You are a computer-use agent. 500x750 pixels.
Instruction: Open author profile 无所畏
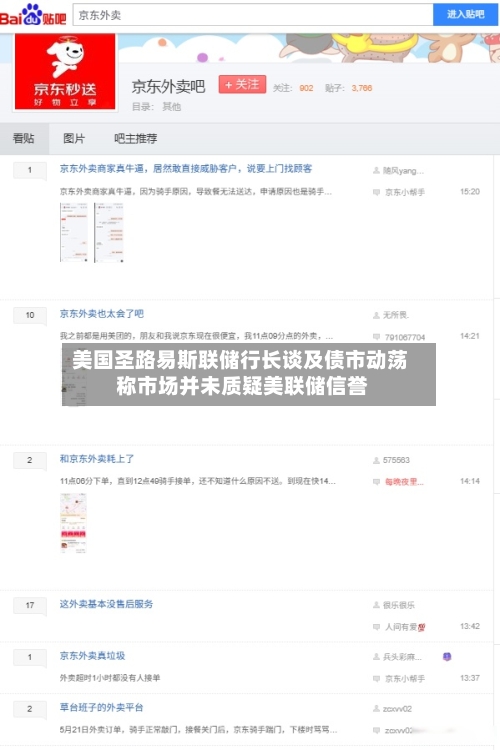pyautogui.click(x=396, y=315)
